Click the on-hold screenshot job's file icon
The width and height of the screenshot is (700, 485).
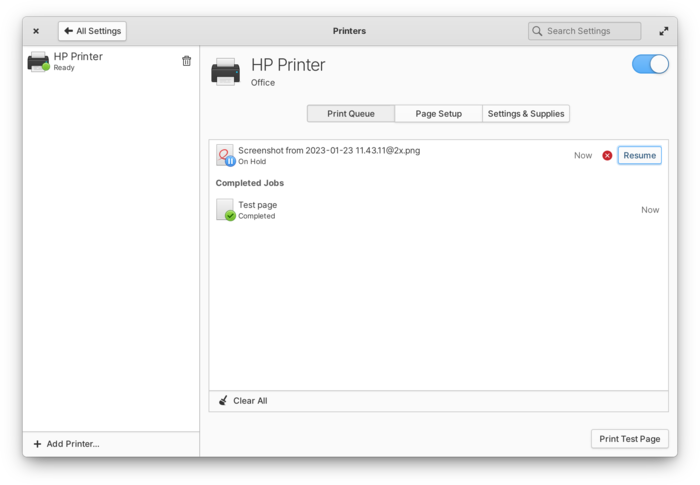(x=225, y=155)
